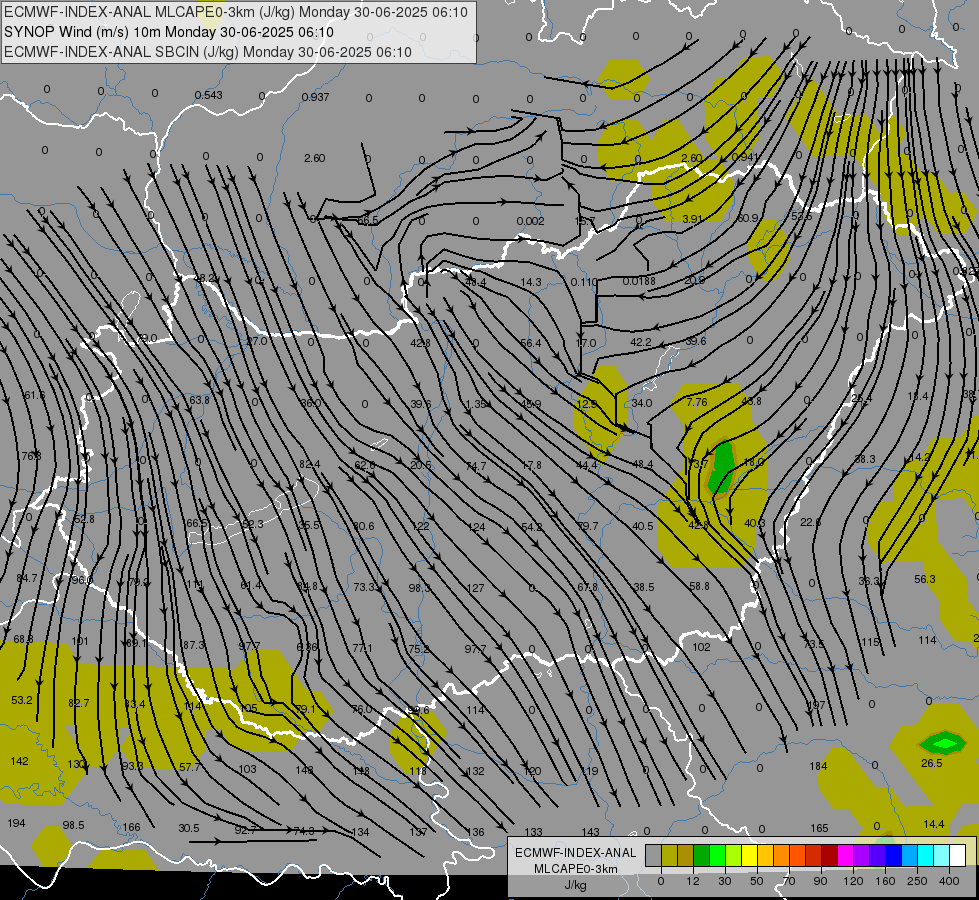Click the map value '102'

pyautogui.click(x=701, y=647)
